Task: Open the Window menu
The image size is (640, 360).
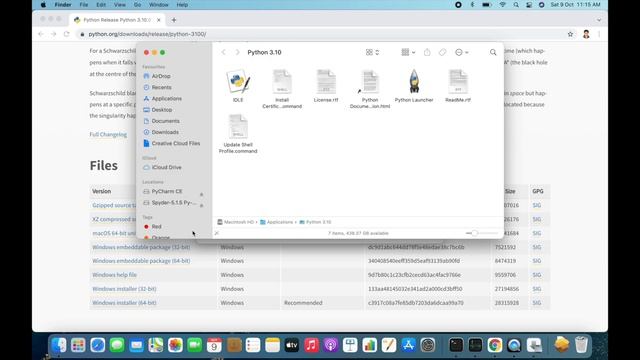Action: tap(158, 5)
